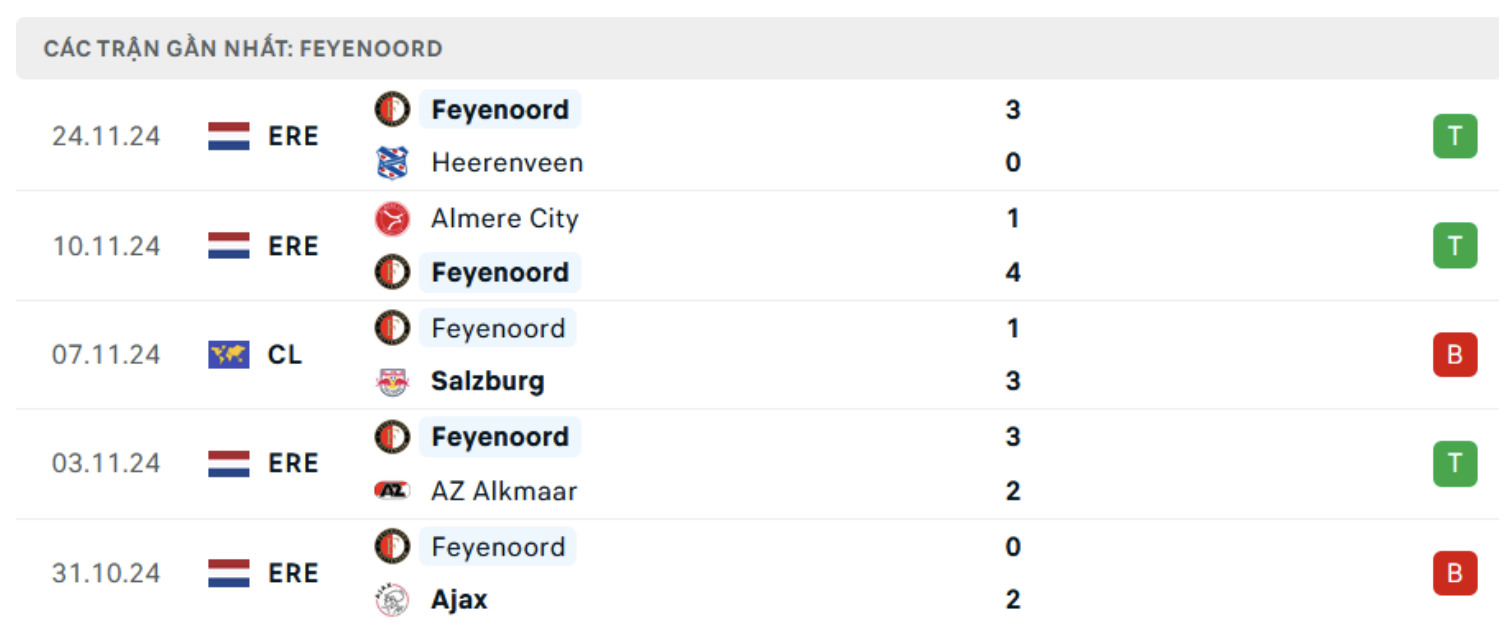
Task: Click the red B badge for Ajax match
Action: click(x=1454, y=573)
